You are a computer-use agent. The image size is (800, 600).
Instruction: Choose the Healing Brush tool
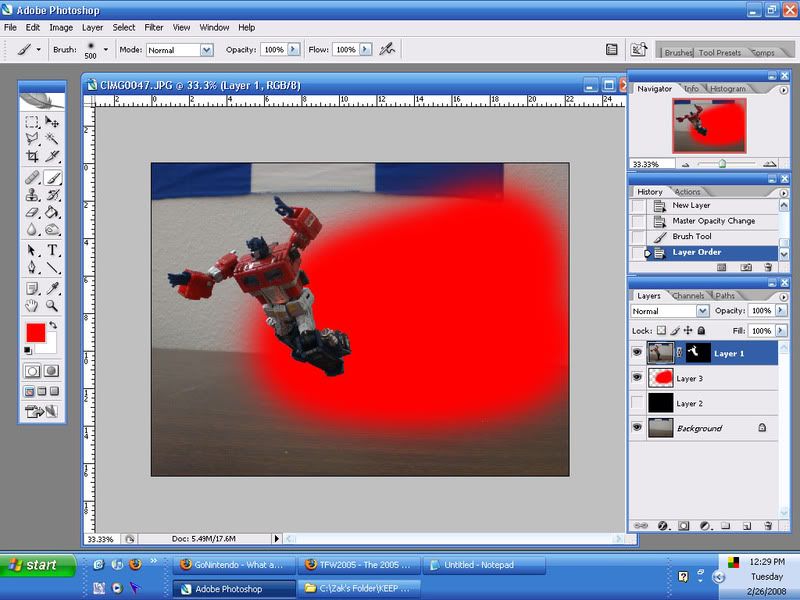(32, 178)
